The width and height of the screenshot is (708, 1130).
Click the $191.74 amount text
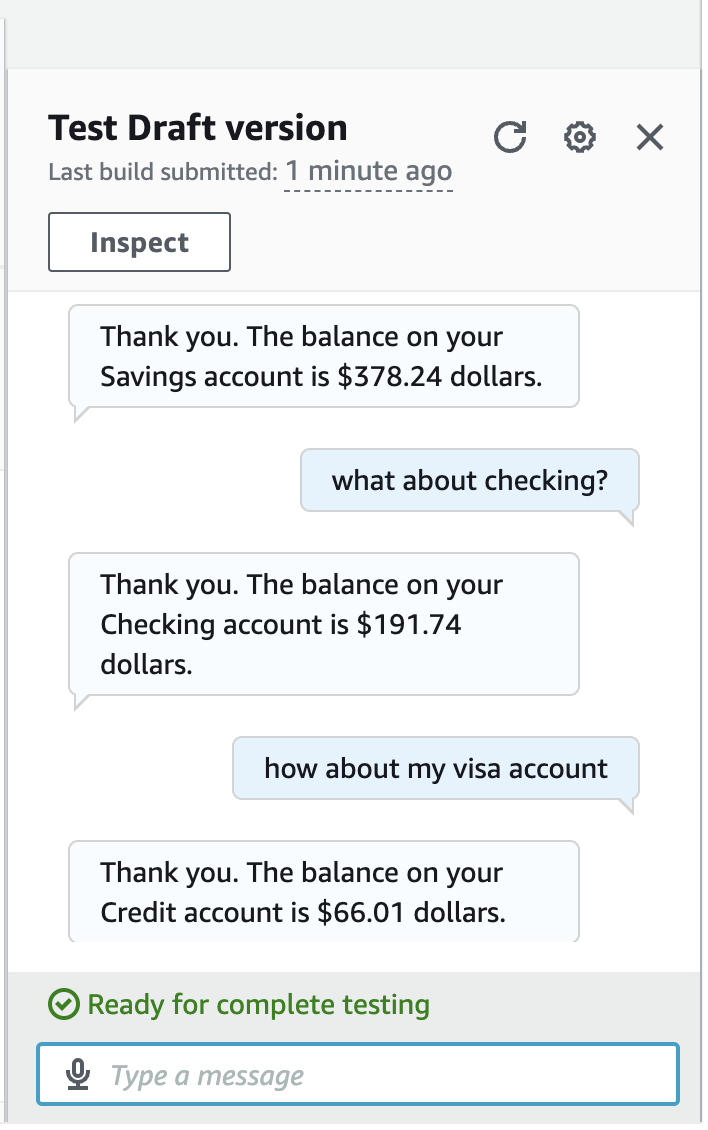click(x=409, y=625)
